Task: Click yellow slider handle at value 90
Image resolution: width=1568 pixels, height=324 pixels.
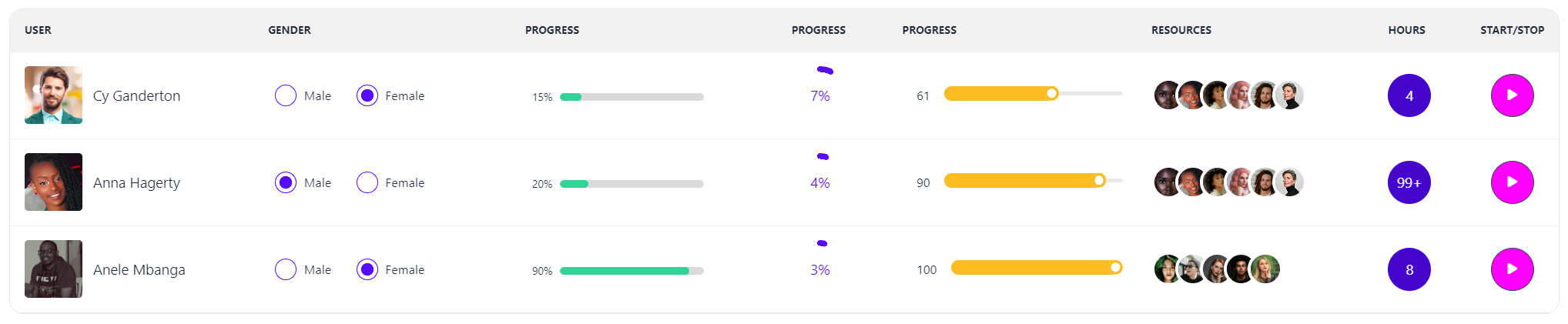Action: (x=1099, y=180)
